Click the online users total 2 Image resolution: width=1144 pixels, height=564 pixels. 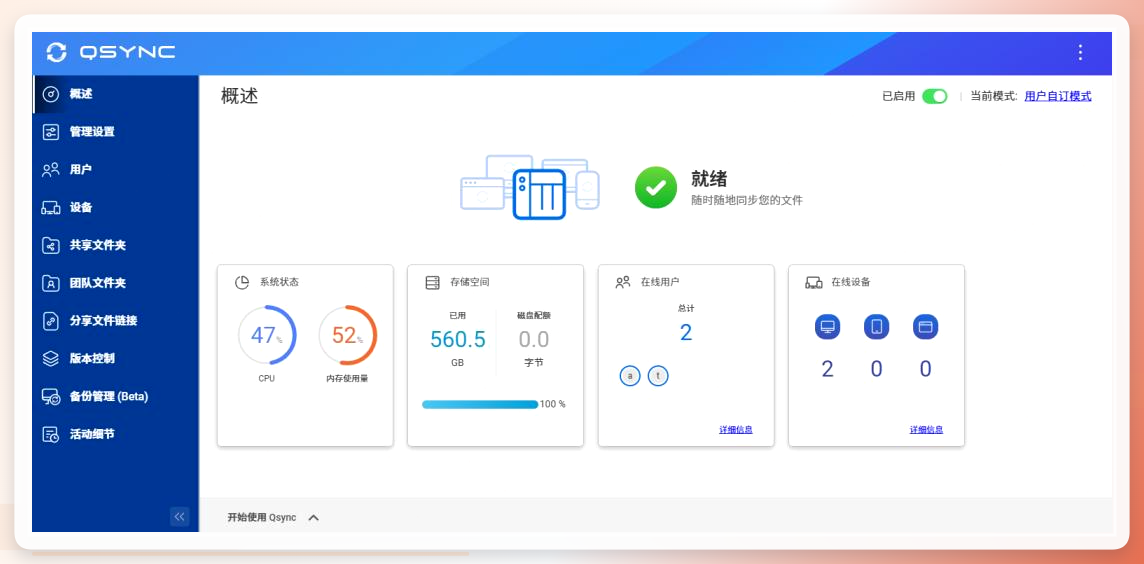point(686,333)
